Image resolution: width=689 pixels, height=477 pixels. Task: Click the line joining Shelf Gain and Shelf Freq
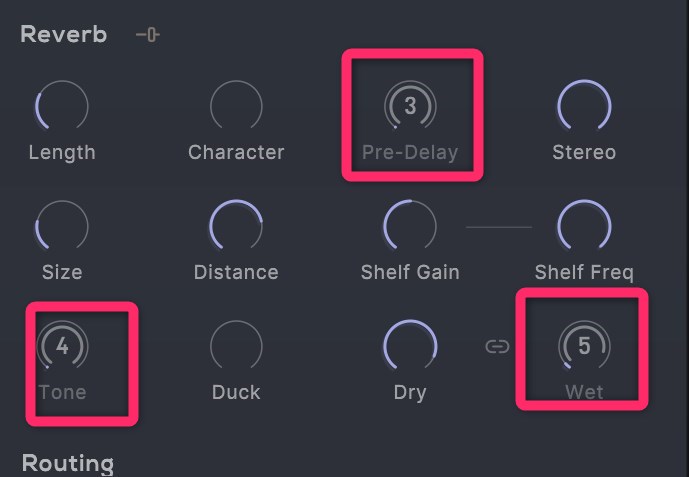click(x=498, y=227)
